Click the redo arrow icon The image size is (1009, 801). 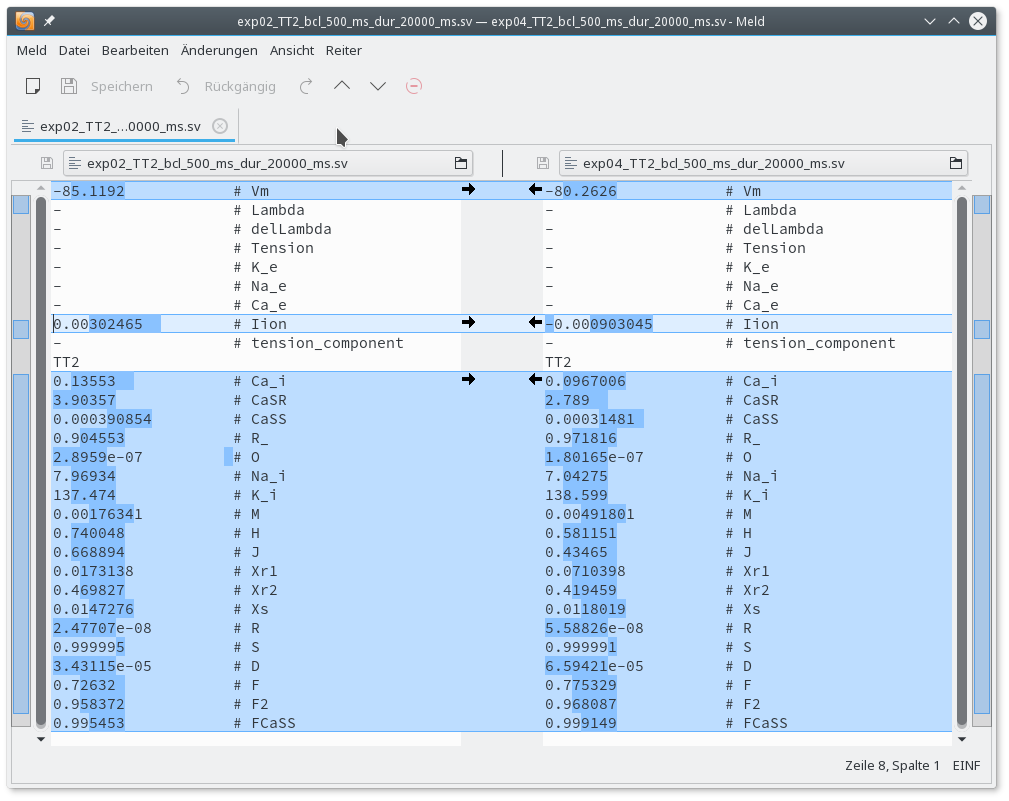point(306,86)
